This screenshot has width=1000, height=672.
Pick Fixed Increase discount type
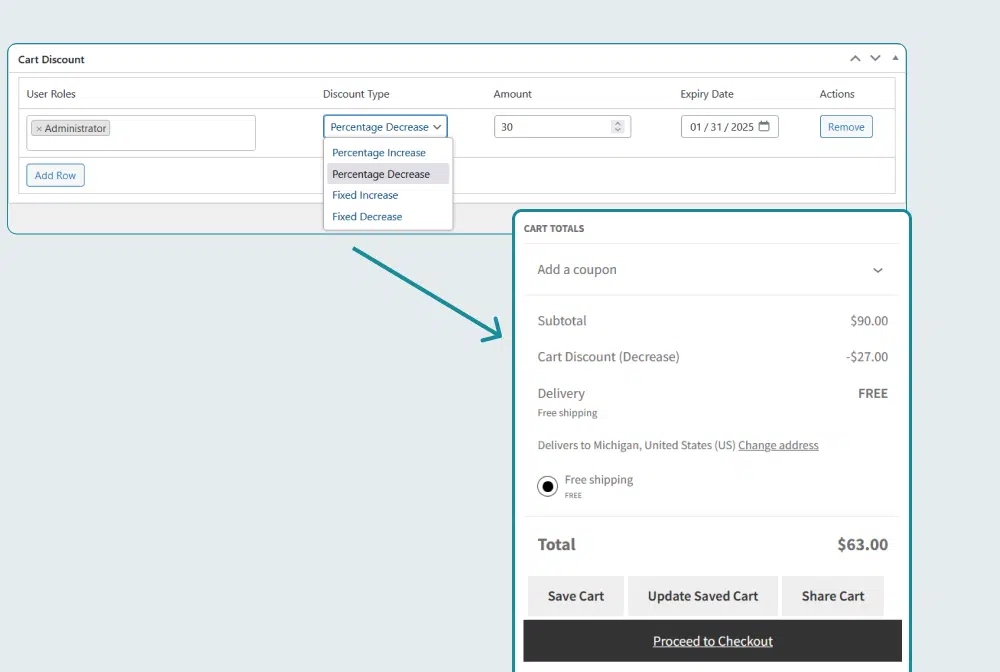365,195
